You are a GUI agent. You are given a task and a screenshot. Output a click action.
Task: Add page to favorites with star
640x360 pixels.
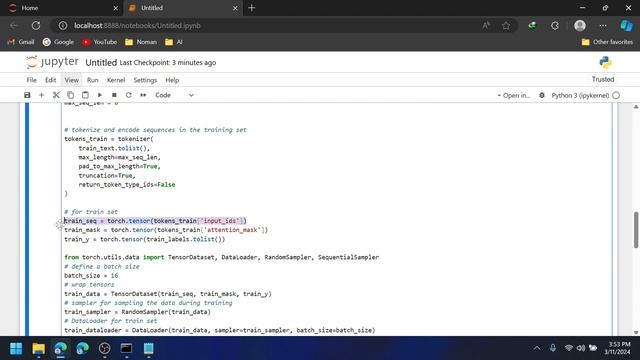point(506,25)
